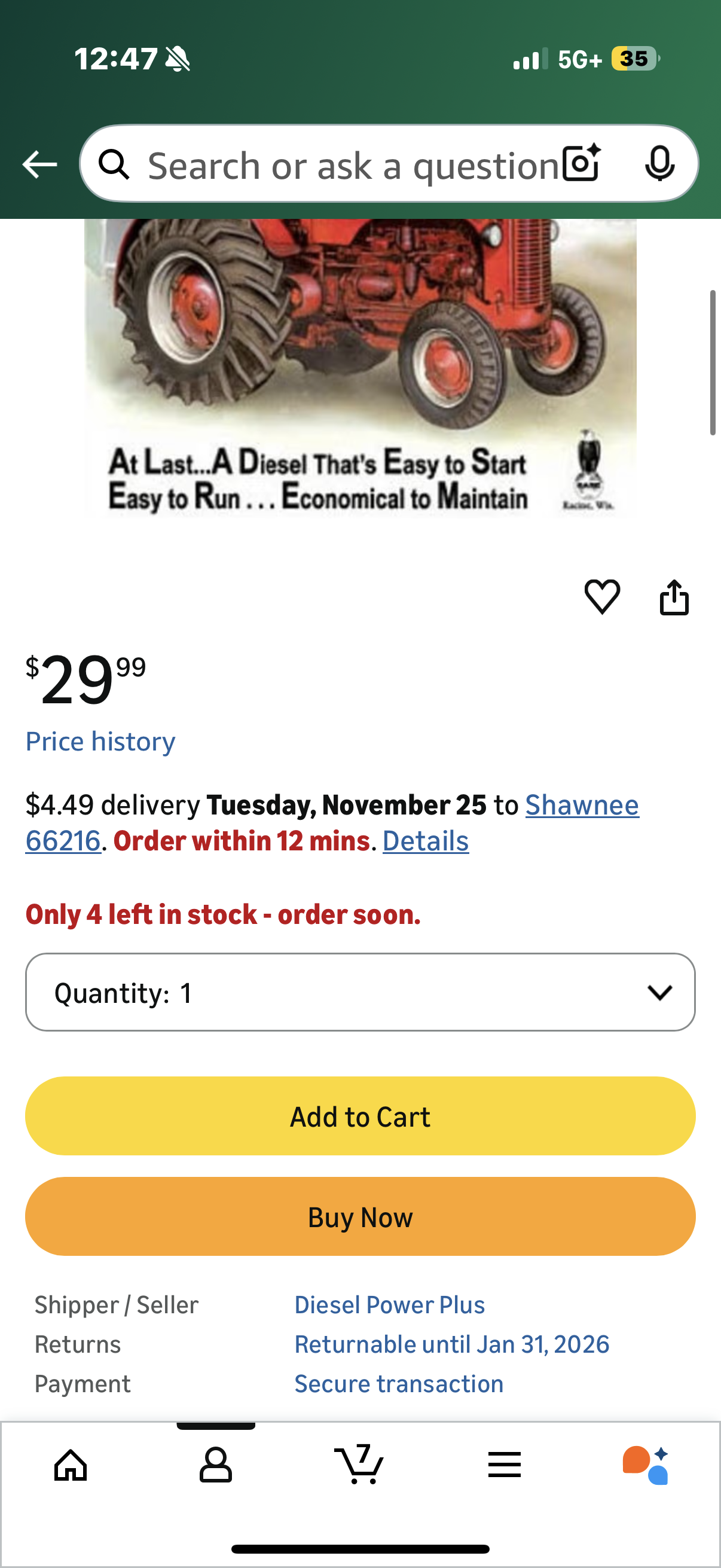Tap the microphone voice search icon
Image resolution: width=721 pixels, height=1568 pixels.
659,164
